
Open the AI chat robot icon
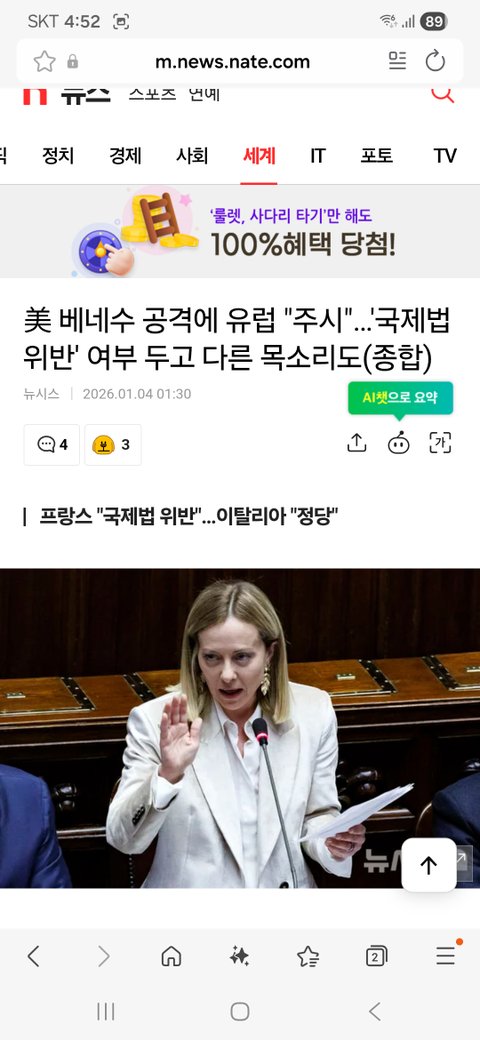398,443
